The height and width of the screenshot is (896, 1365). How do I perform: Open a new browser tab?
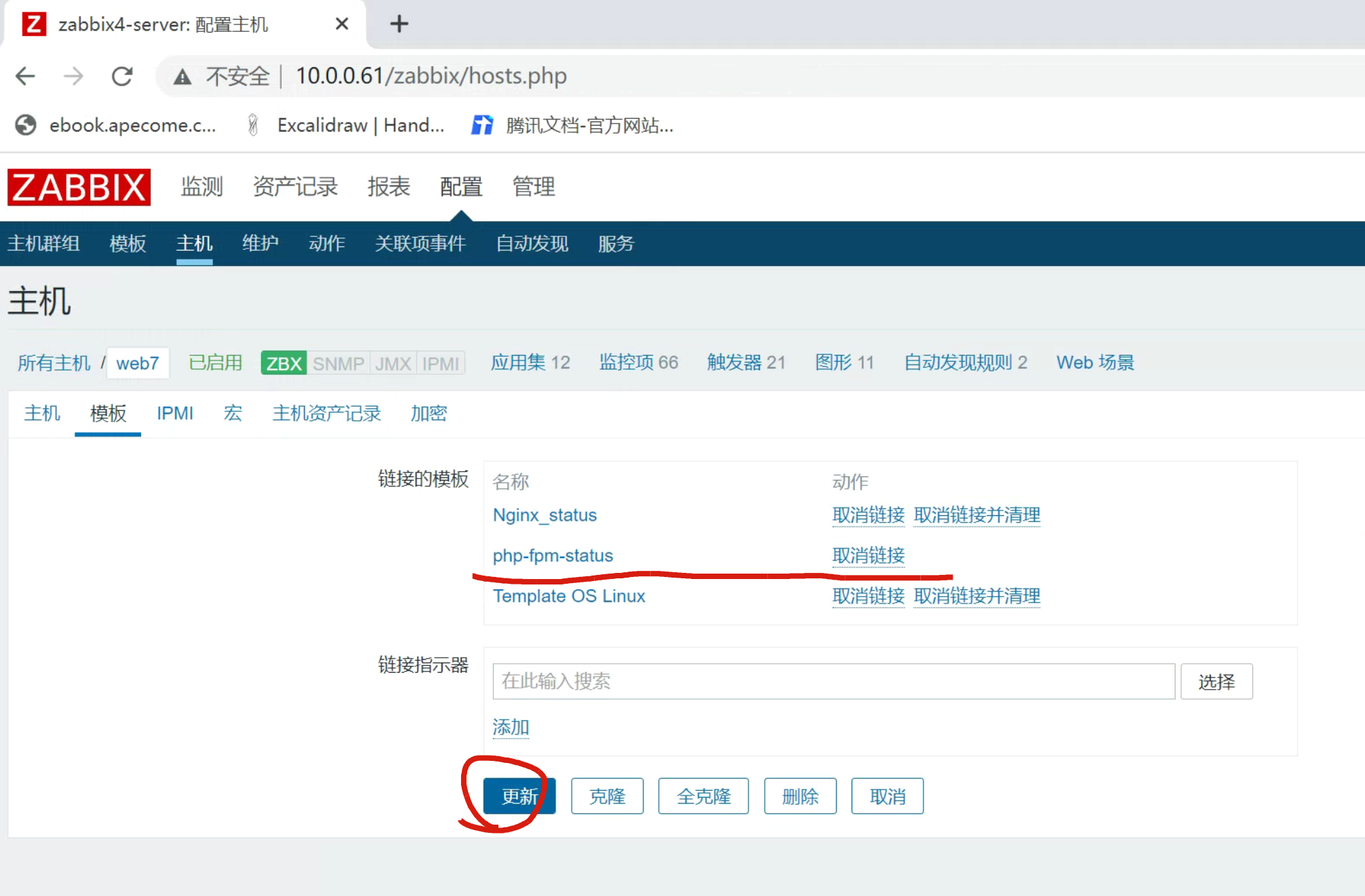(x=399, y=24)
